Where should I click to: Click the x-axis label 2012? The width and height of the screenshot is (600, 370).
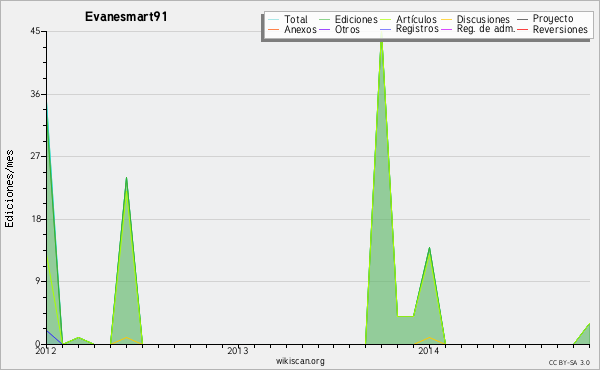[x=46, y=350]
